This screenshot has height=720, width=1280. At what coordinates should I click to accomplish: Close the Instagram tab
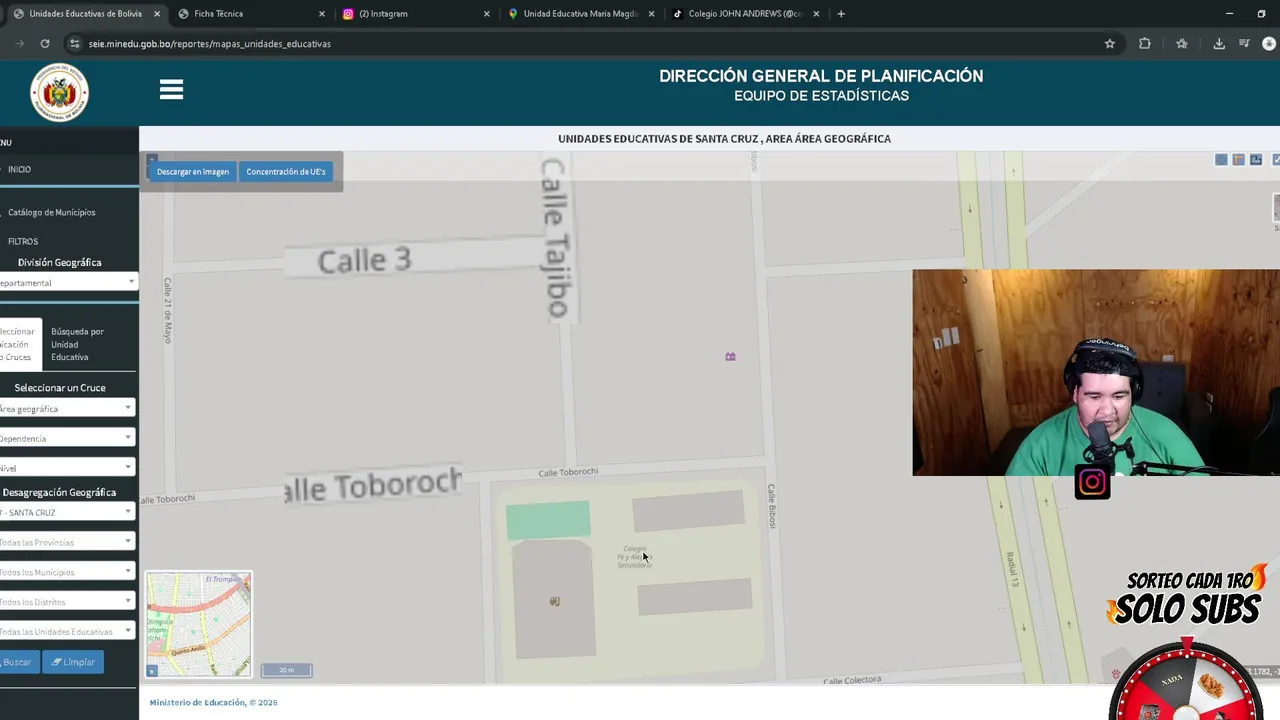[x=487, y=14]
